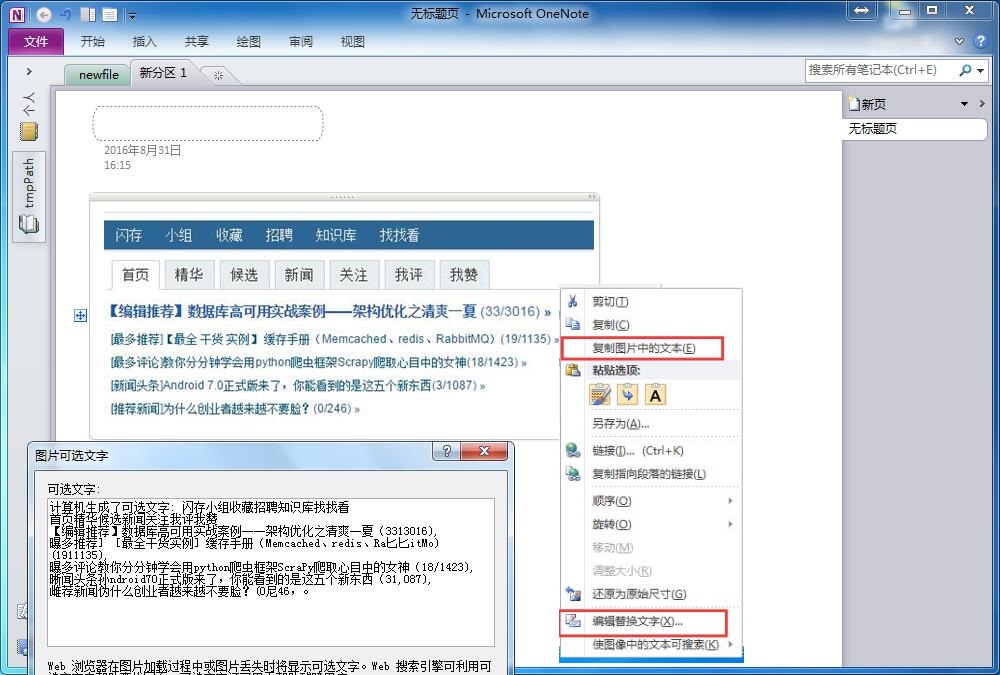Expand the 旋转(O) submenu
Screen dimensions: 1000x675
point(651,524)
